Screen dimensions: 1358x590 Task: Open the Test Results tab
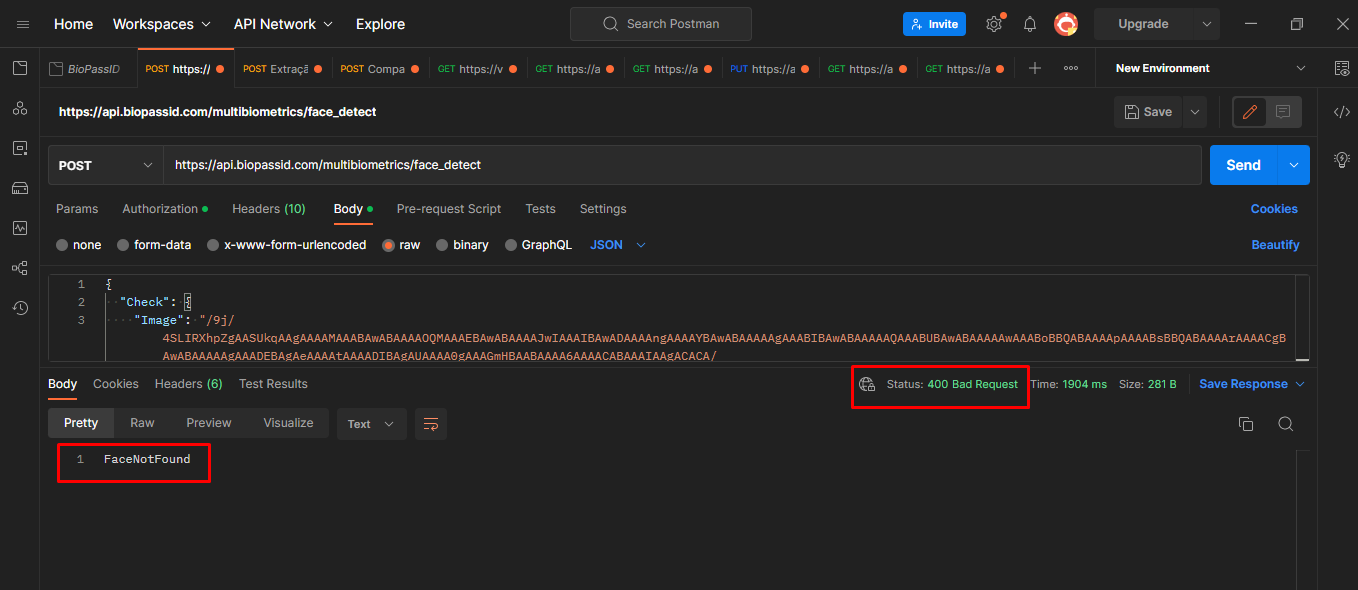[x=273, y=384]
